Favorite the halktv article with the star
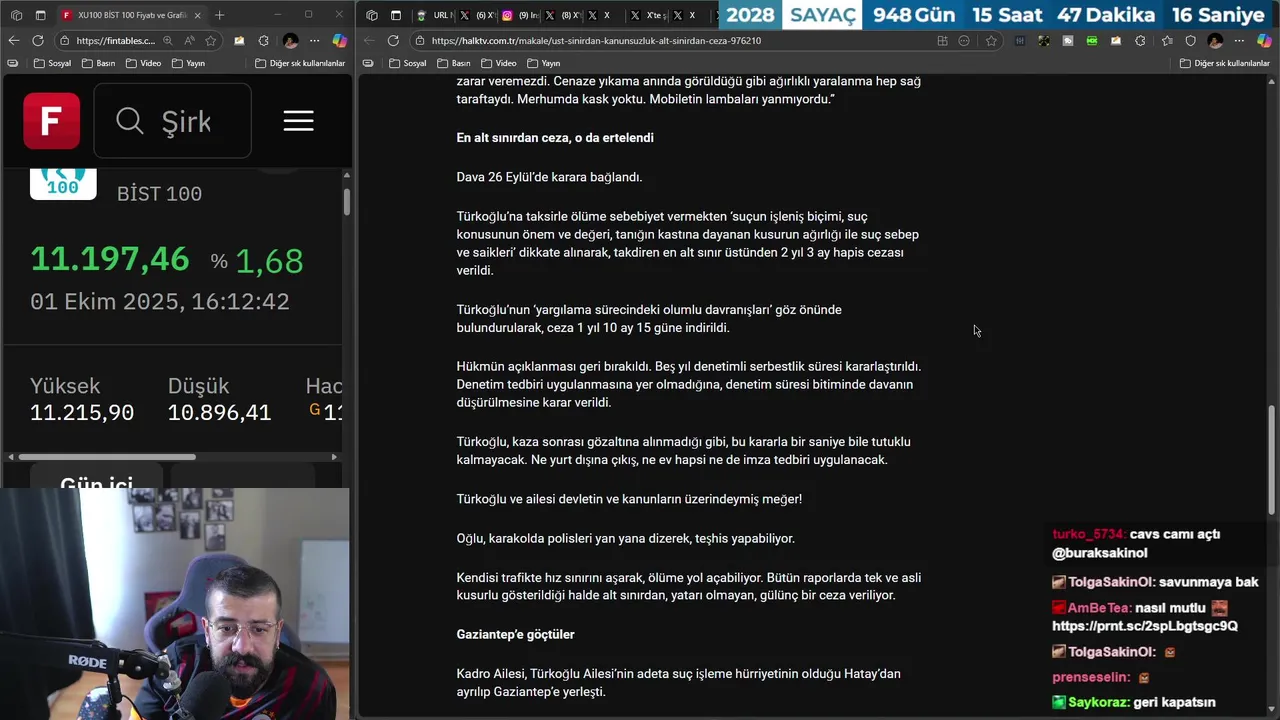This screenshot has height=720, width=1280. (x=991, y=41)
